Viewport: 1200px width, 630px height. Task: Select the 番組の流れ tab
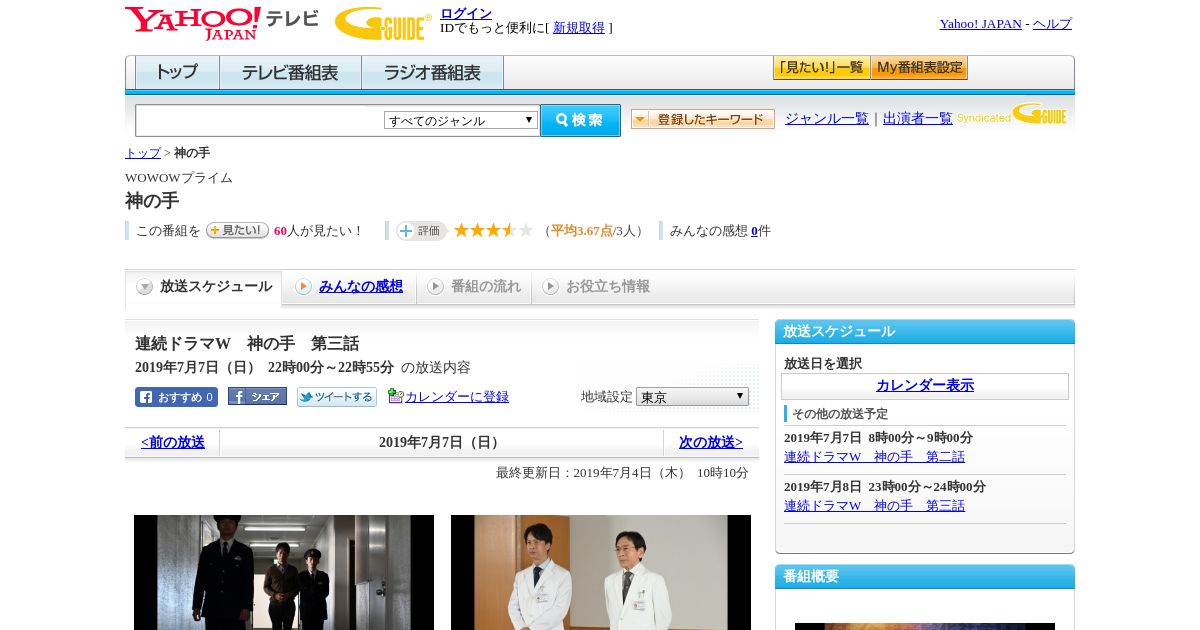tap(474, 287)
